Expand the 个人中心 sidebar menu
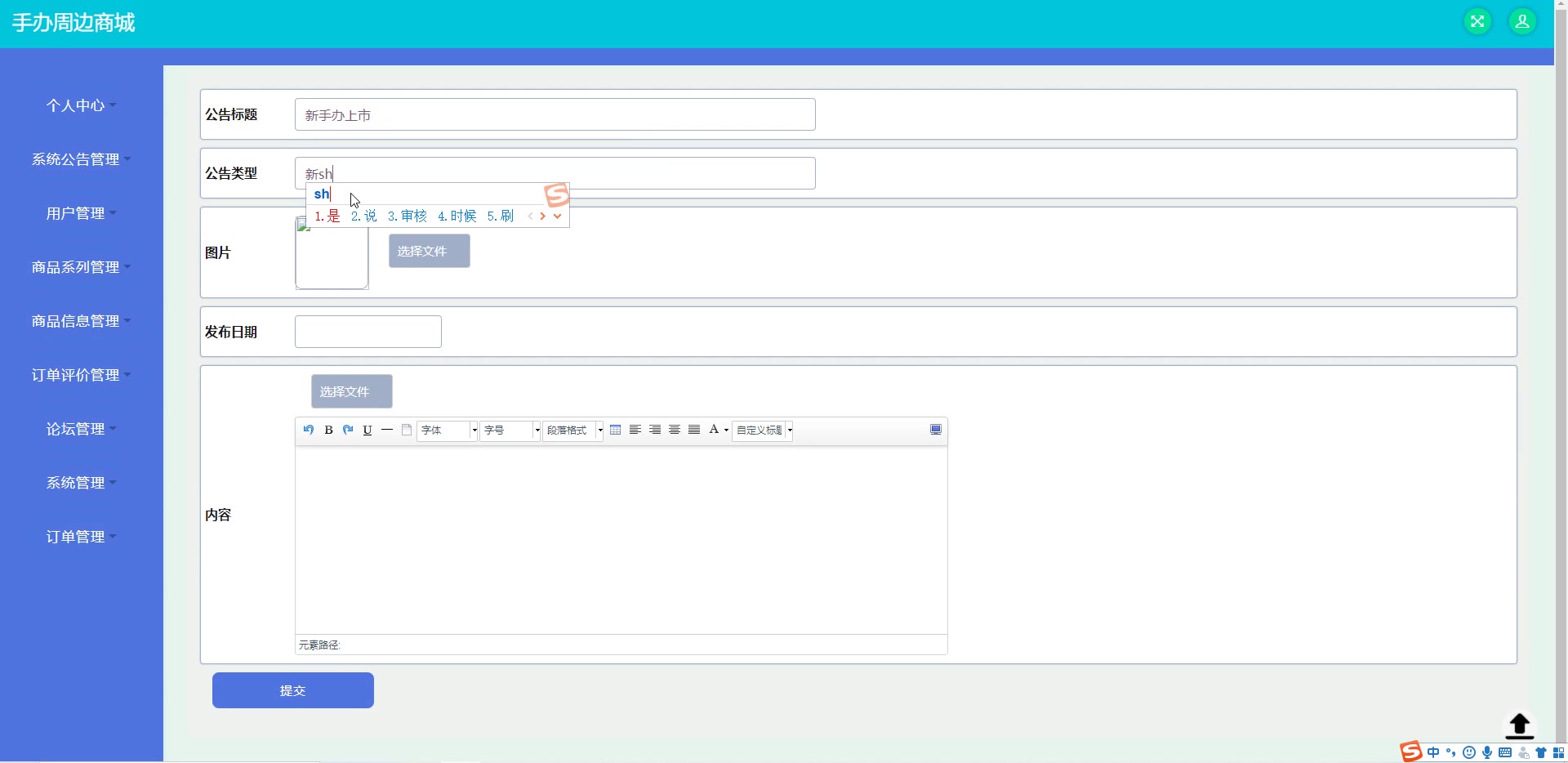The image size is (1568, 763). (82, 105)
